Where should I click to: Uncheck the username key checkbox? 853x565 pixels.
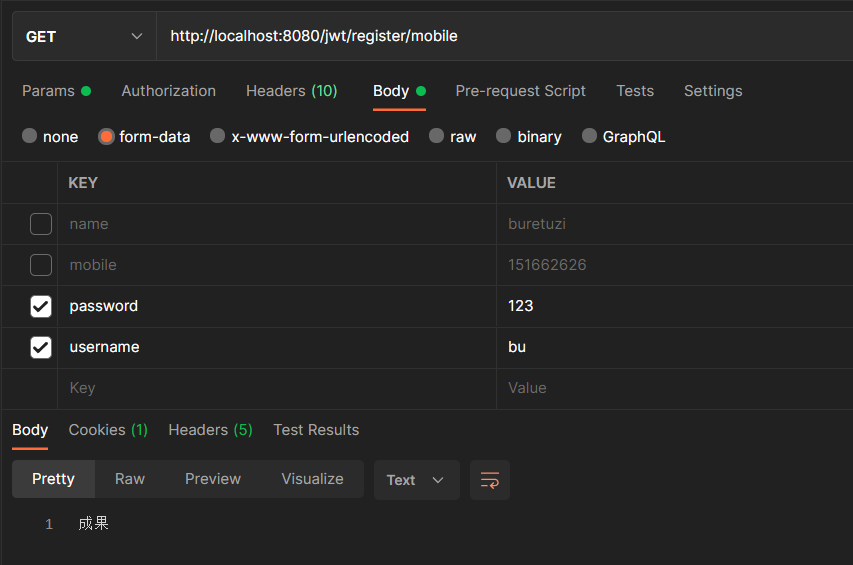coord(41,347)
